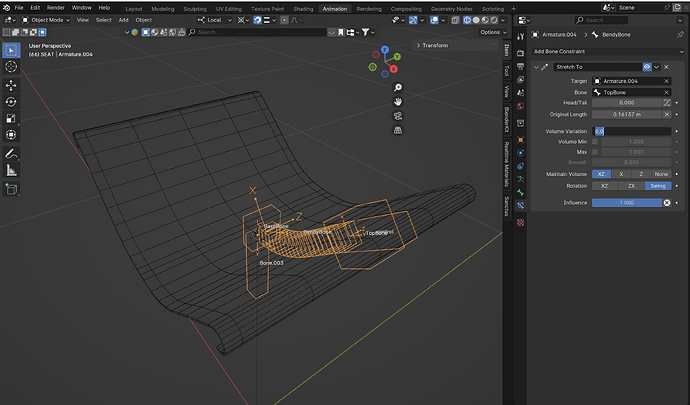This screenshot has width=690, height=405.
Task: Open the File menu
Action: 19,8
